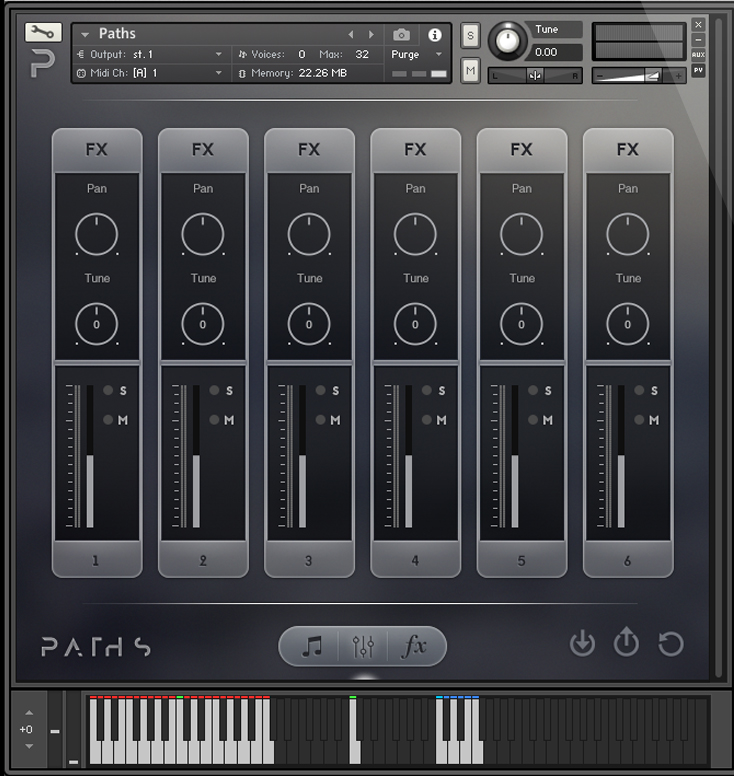Toggle the header S solo button
This screenshot has width=734, height=776.
pos(471,36)
